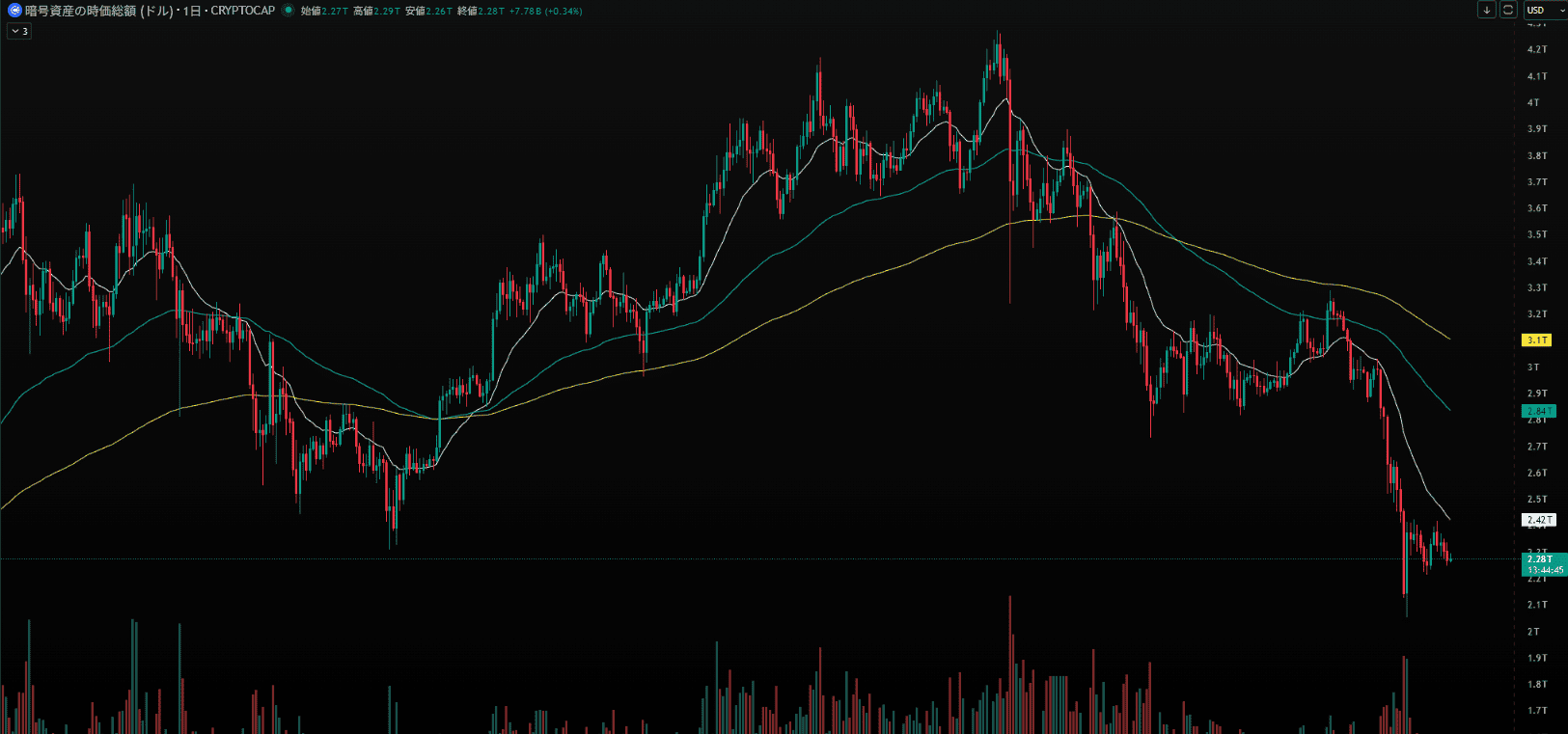Click the +7.78B (+0.34%) change value
This screenshot has width=1568, height=734.
click(545, 12)
